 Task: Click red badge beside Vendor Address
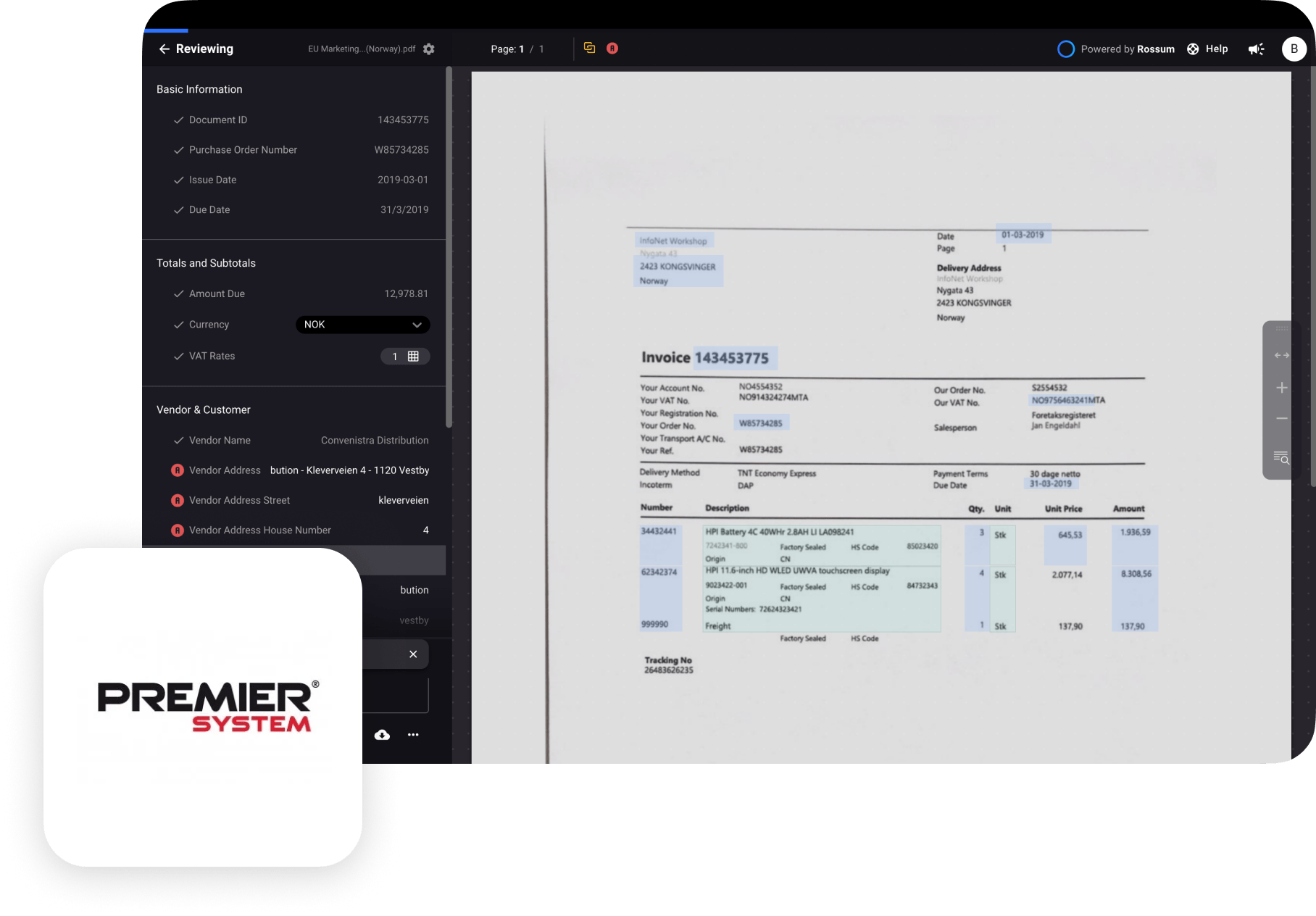click(178, 470)
